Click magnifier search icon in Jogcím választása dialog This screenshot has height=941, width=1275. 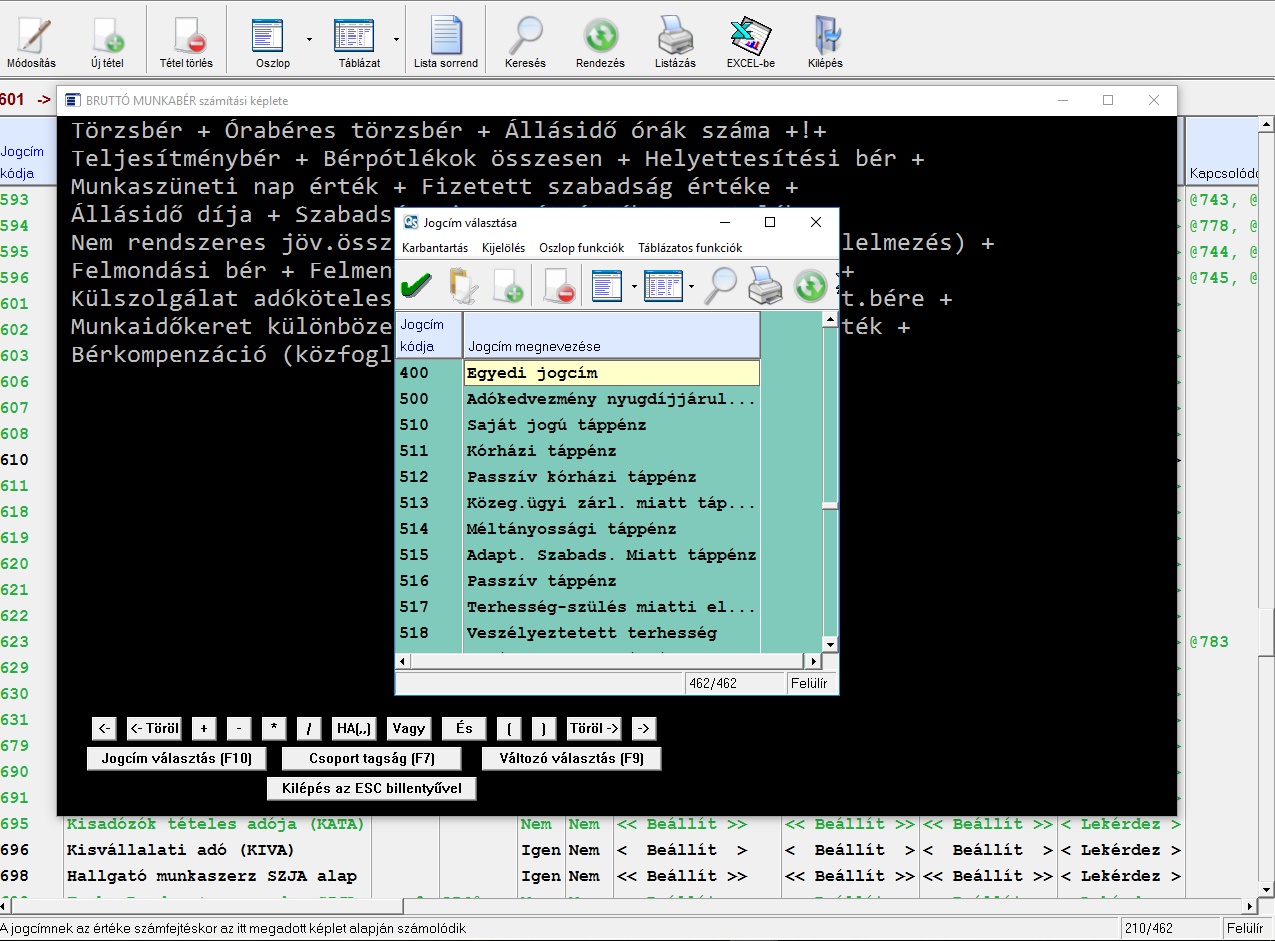(x=720, y=287)
